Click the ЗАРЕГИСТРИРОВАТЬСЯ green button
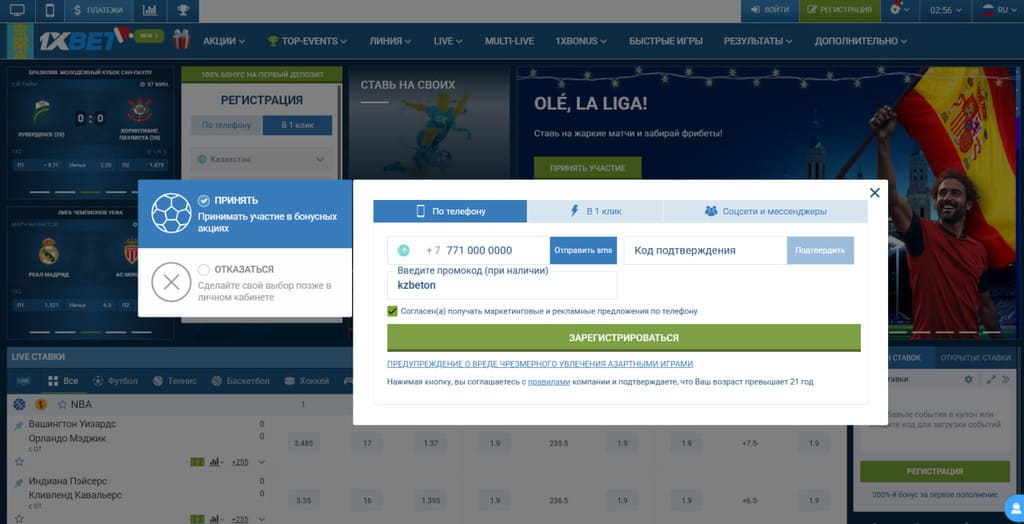1024x524 pixels. click(624, 338)
